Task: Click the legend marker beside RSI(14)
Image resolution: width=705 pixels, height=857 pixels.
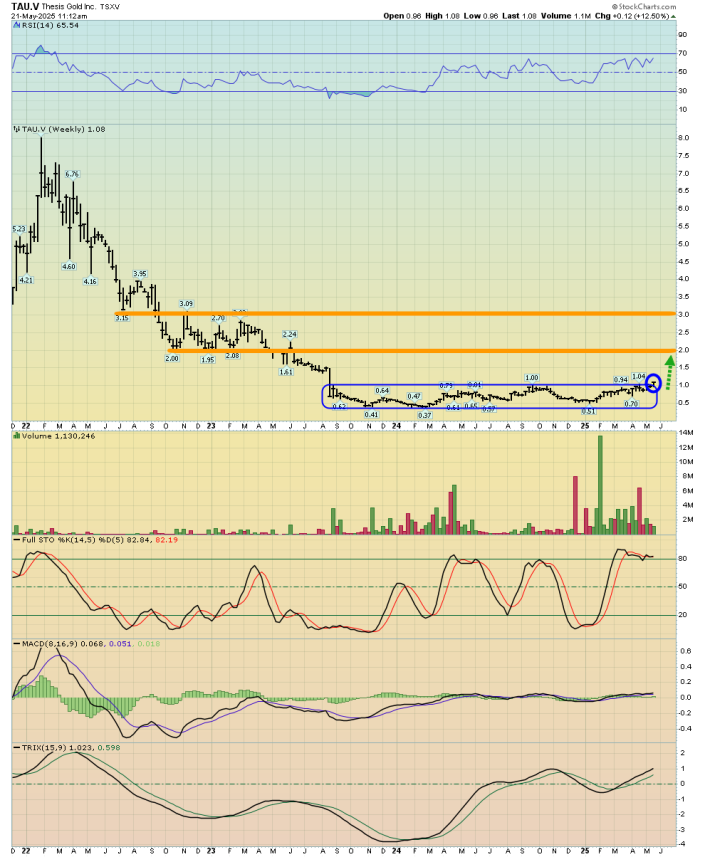Action: (17, 26)
